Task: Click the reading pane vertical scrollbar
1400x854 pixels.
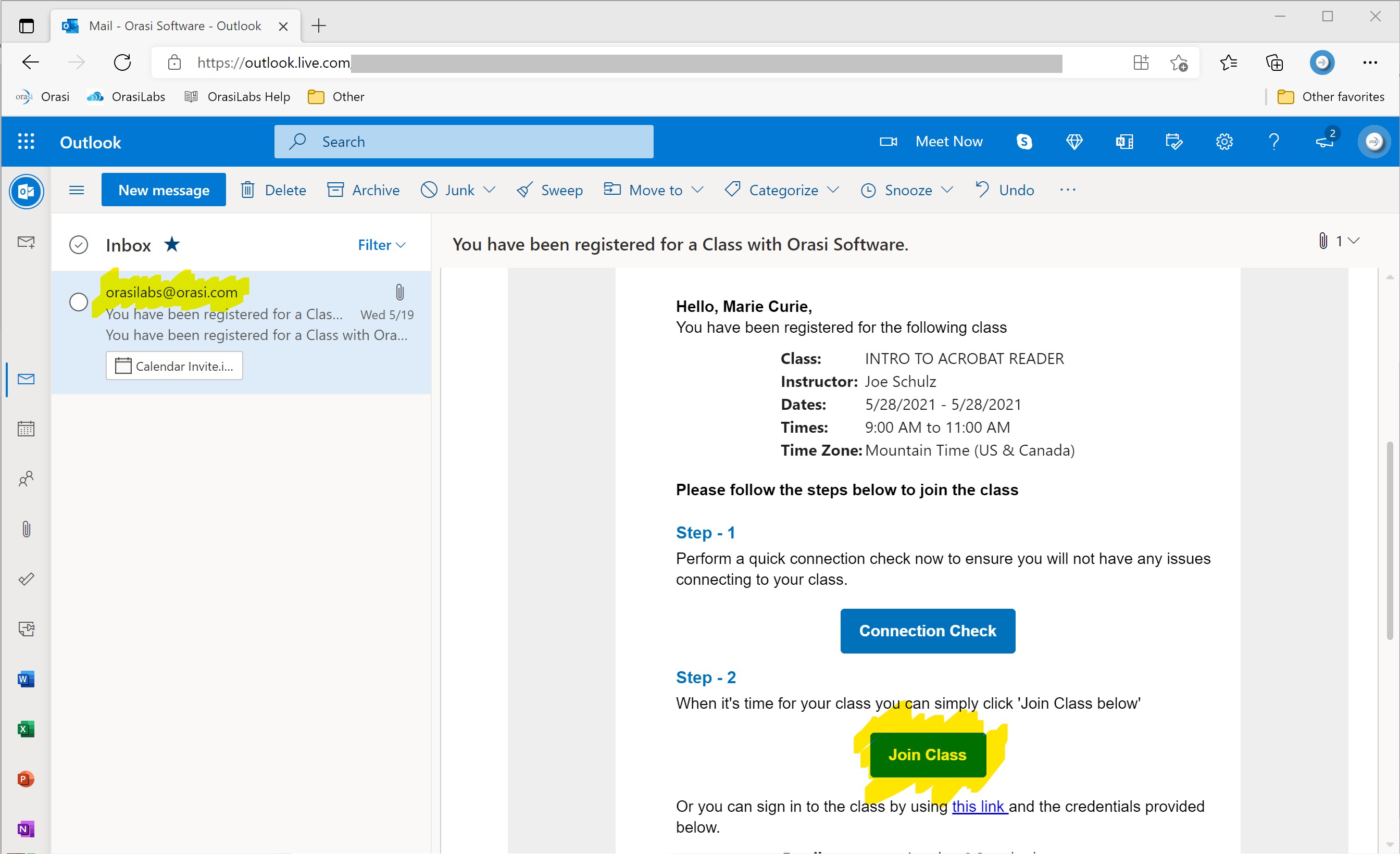Action: [x=1390, y=540]
